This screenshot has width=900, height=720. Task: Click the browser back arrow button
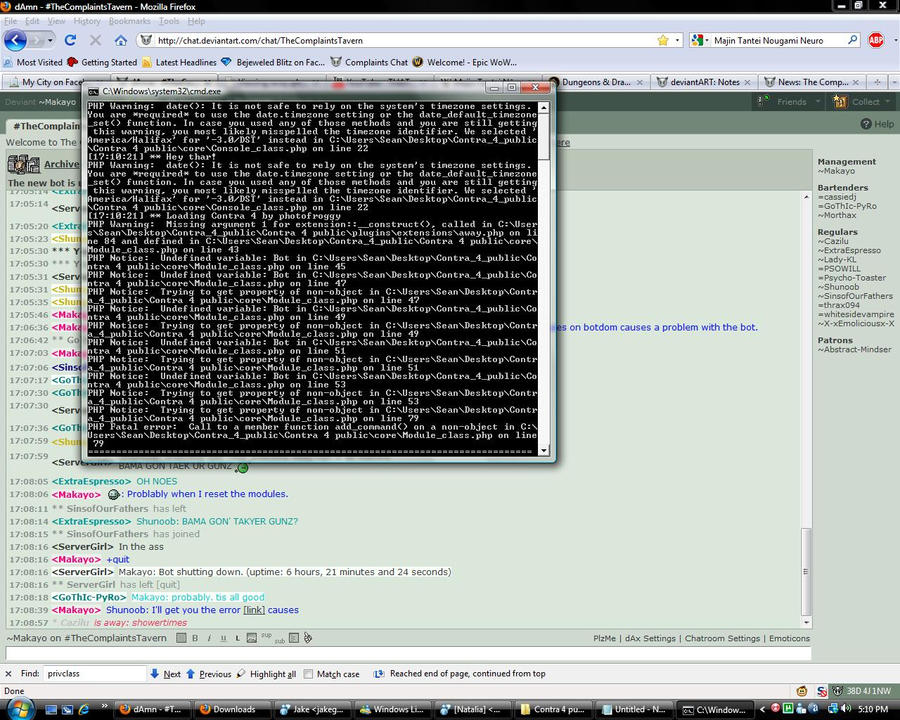coord(16,40)
